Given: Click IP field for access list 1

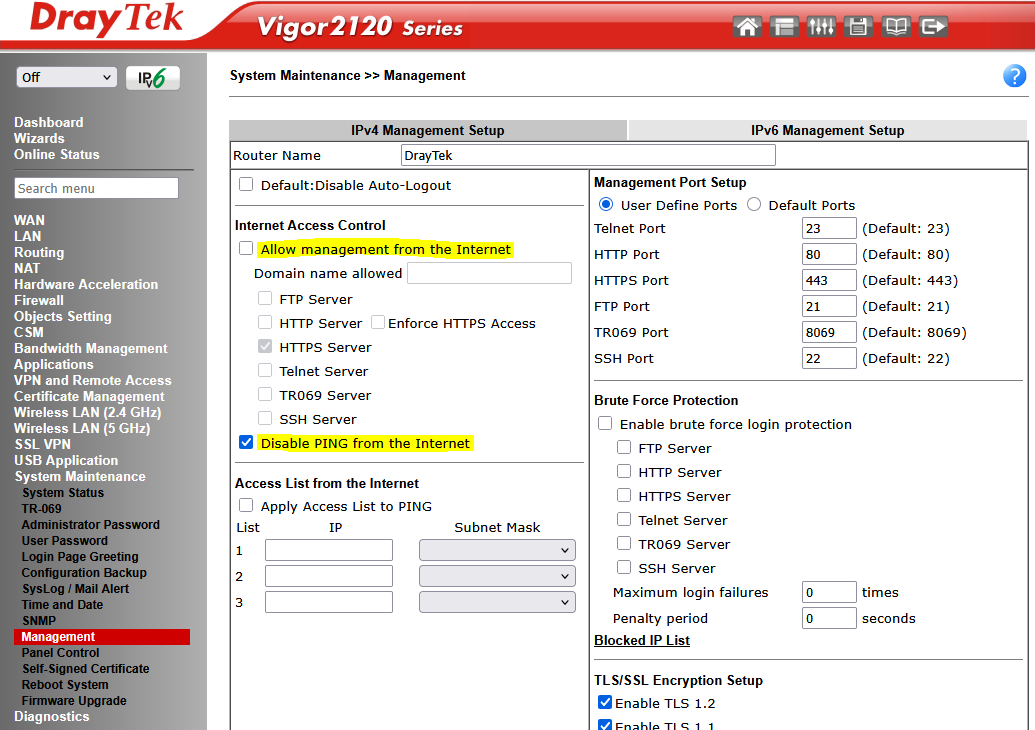Looking at the screenshot, I should [x=329, y=550].
